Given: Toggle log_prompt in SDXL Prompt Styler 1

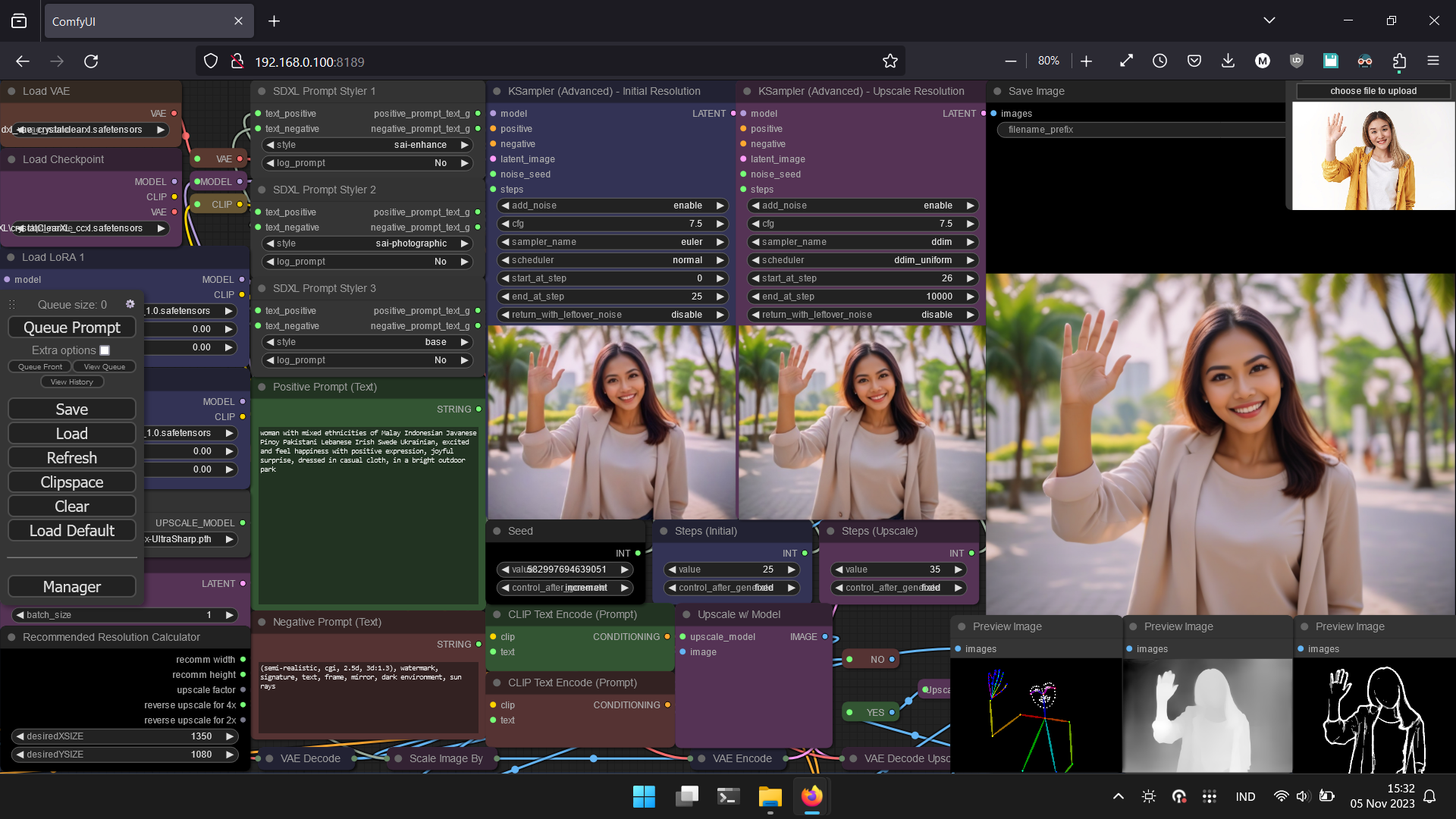Looking at the screenshot, I should 367,163.
